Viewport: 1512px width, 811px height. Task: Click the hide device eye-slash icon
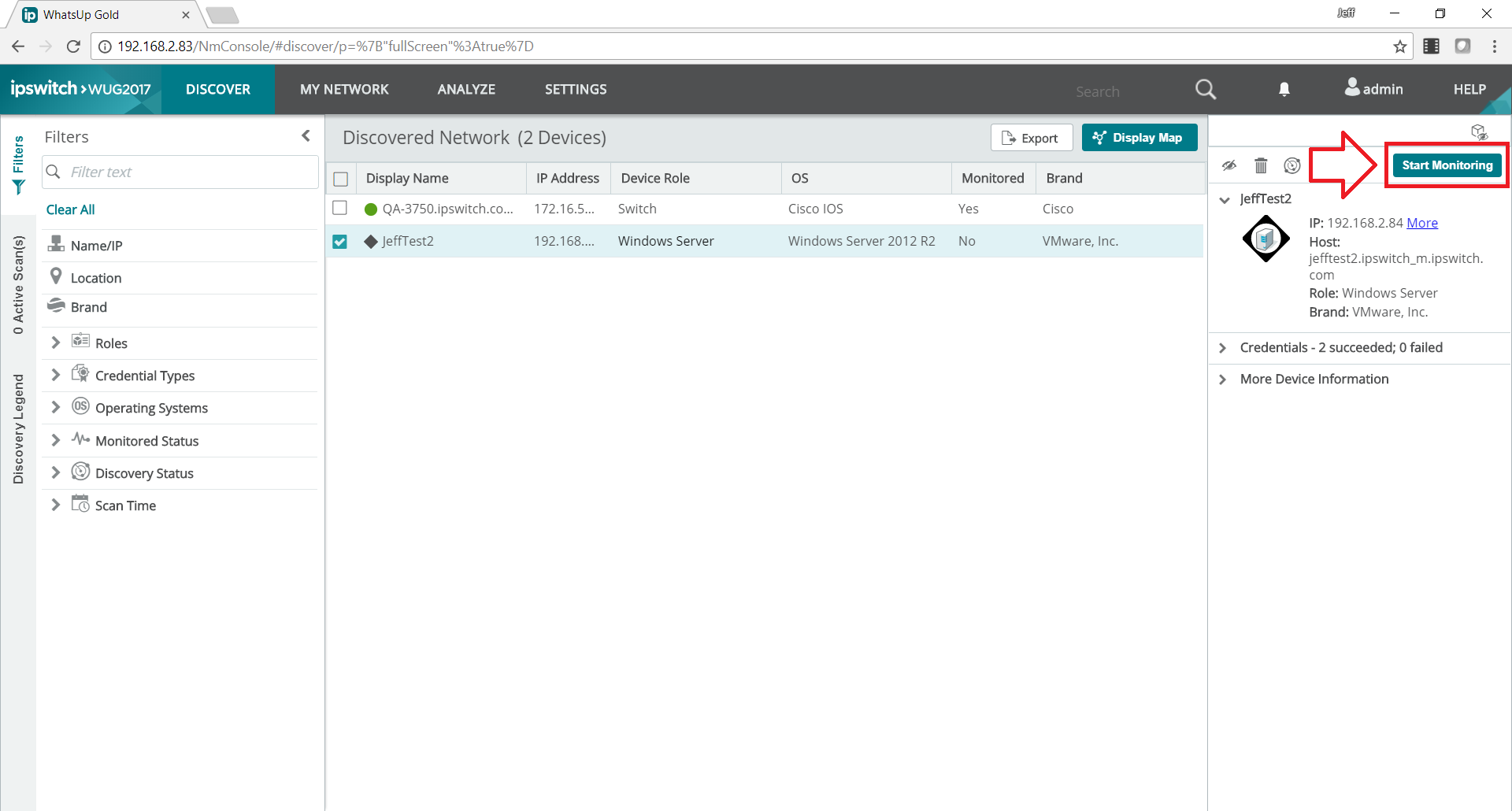point(1229,165)
